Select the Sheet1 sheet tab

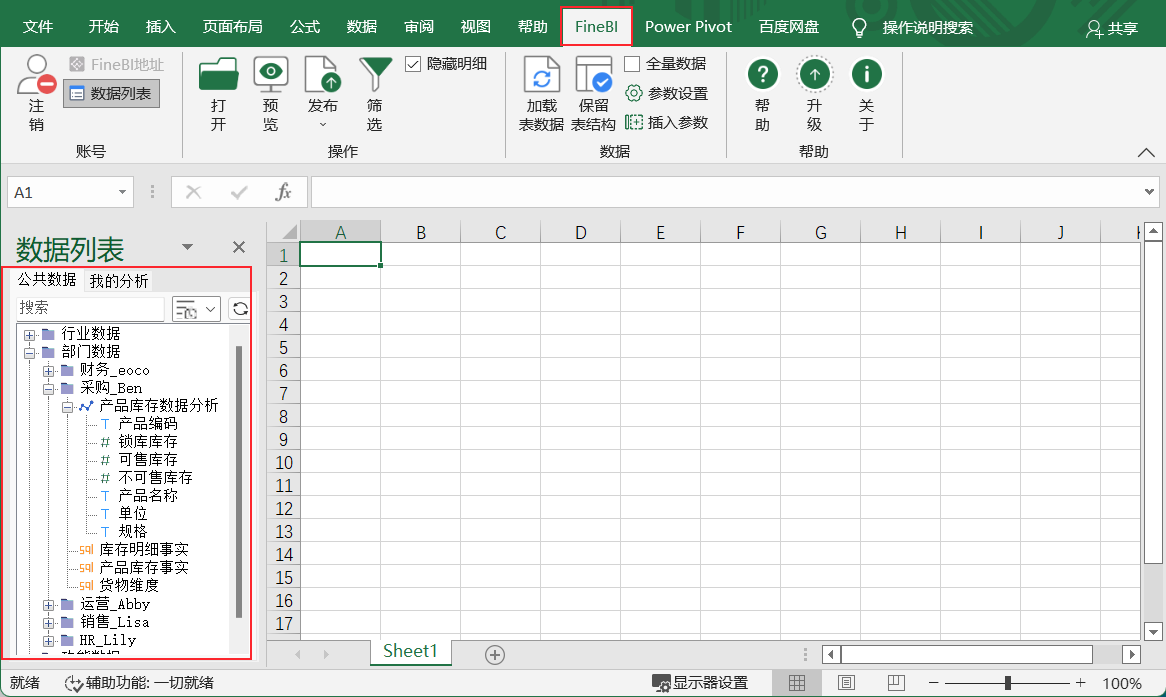tap(410, 652)
